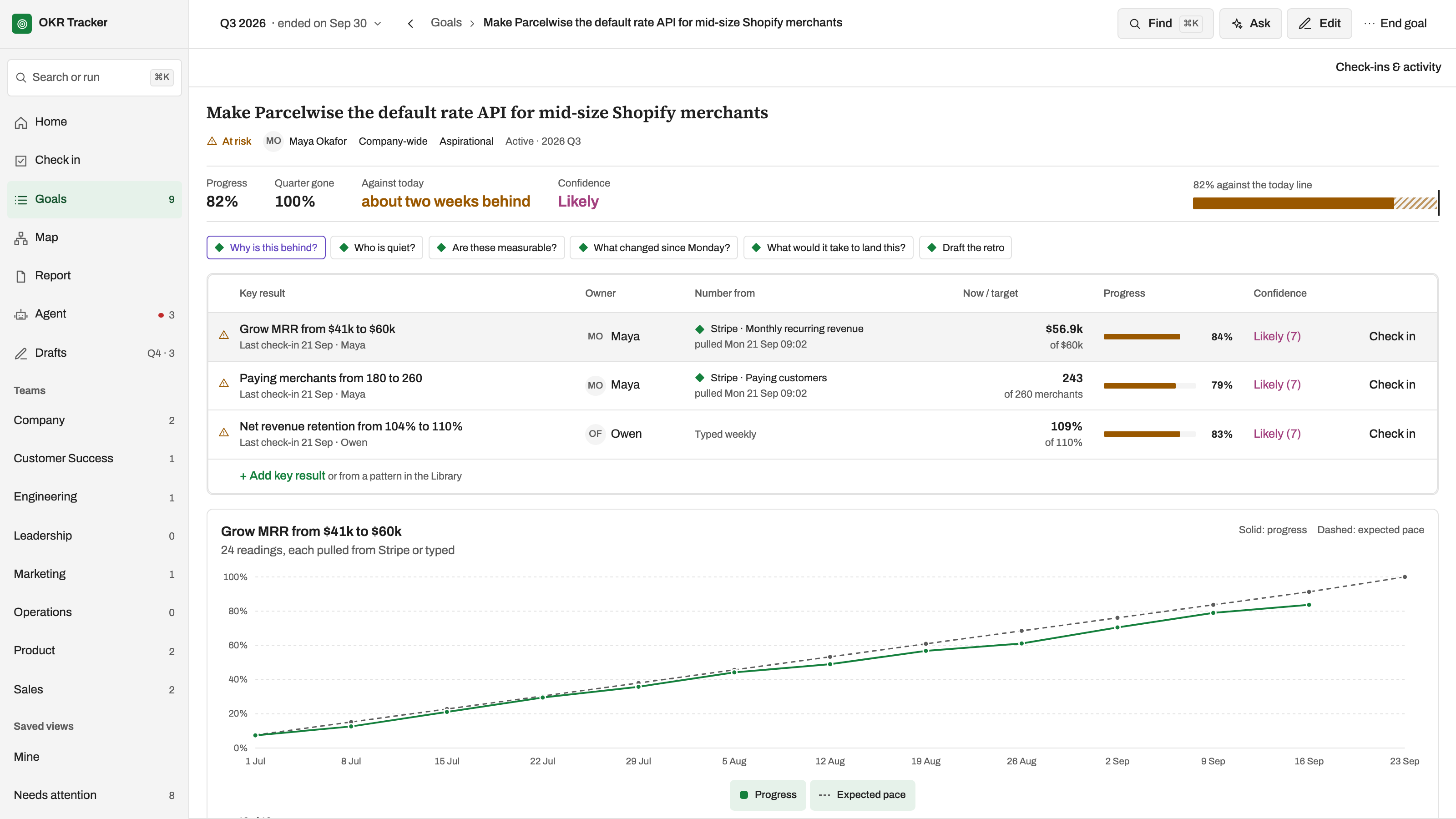Toggle the Expected pace series in legend

tap(863, 795)
